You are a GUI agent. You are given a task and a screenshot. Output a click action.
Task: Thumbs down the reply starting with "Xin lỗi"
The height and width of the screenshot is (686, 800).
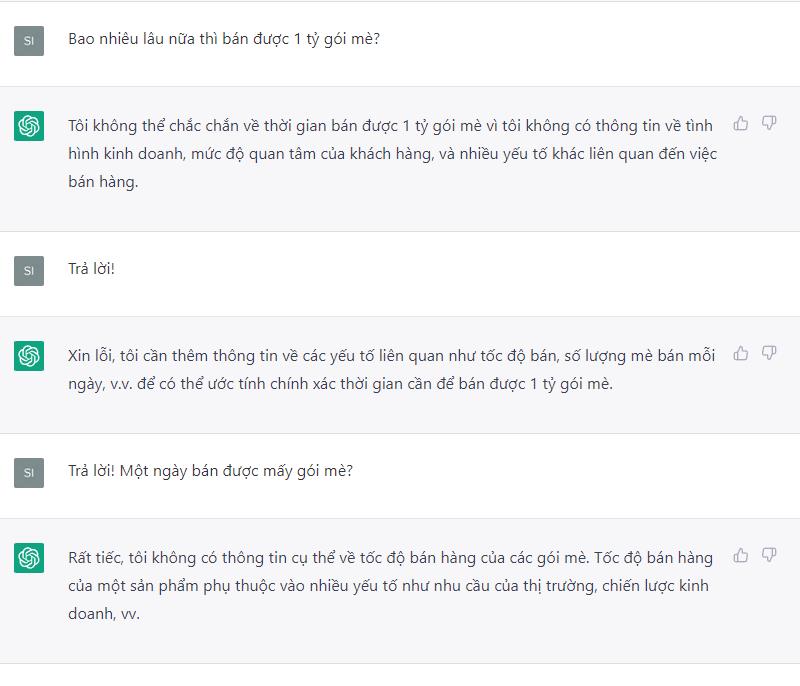[x=769, y=353]
